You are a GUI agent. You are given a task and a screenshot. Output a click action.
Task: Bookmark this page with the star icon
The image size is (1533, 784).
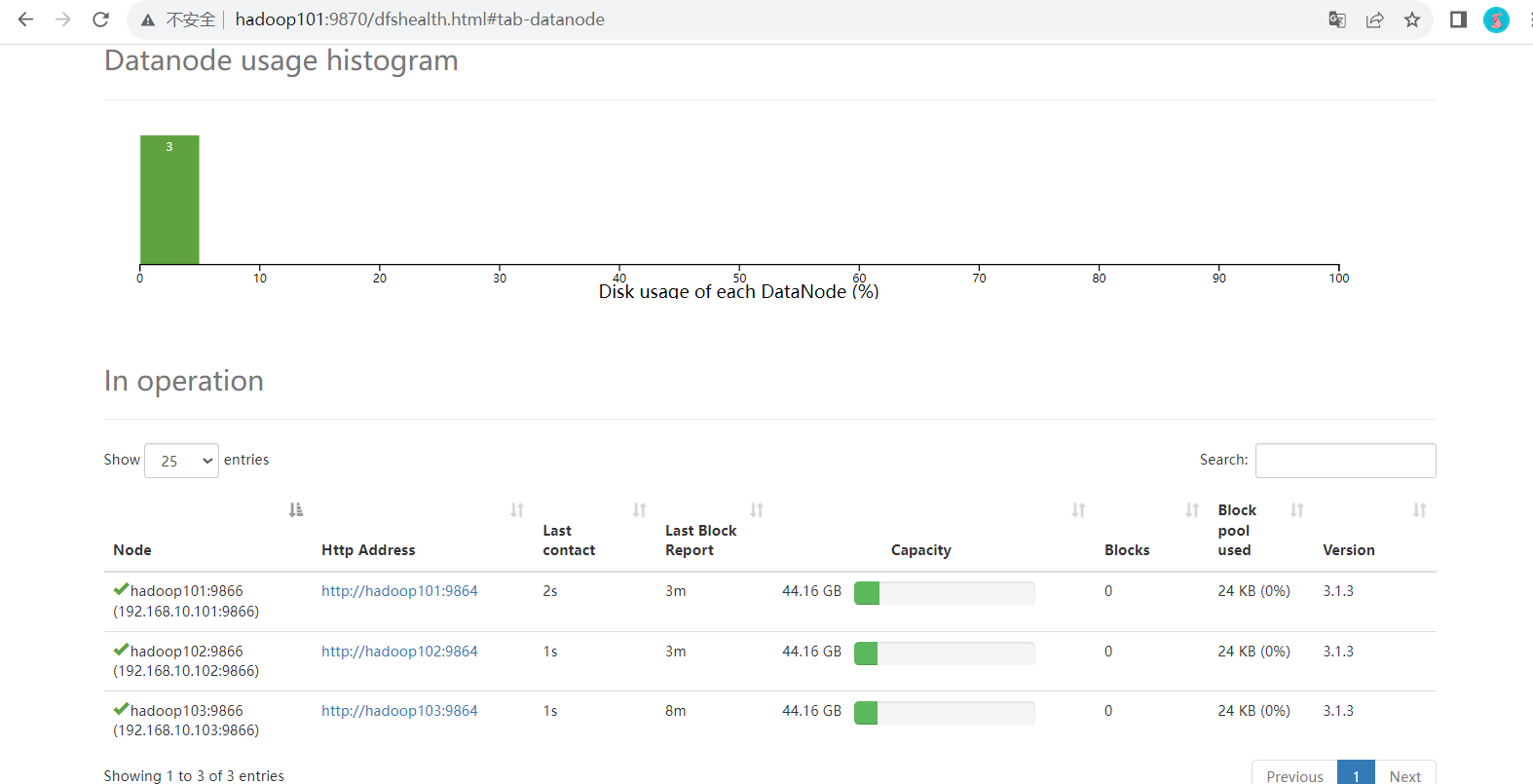pyautogui.click(x=1412, y=19)
